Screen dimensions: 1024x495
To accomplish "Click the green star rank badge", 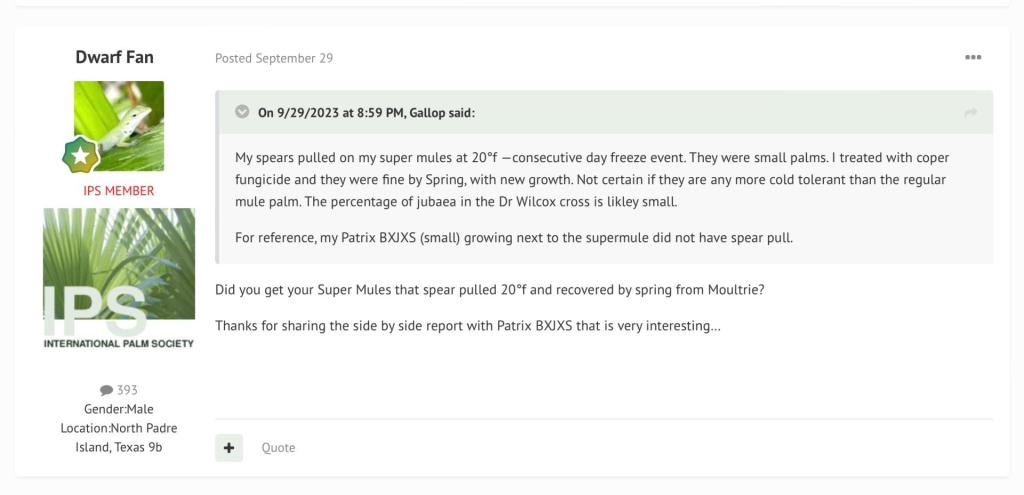I will coord(78,155).
